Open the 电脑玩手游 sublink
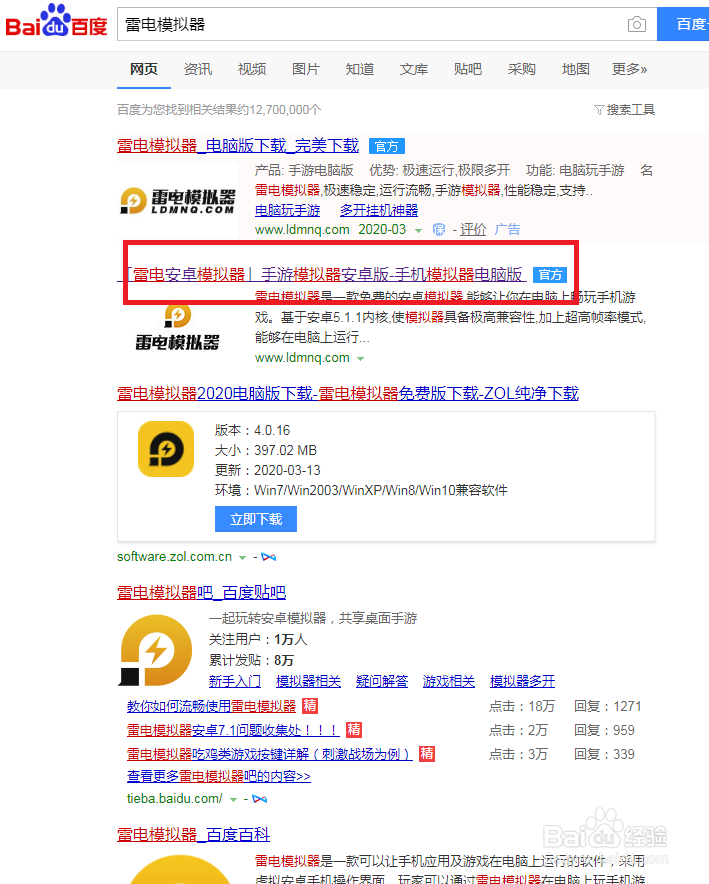The width and height of the screenshot is (709, 884). [287, 210]
